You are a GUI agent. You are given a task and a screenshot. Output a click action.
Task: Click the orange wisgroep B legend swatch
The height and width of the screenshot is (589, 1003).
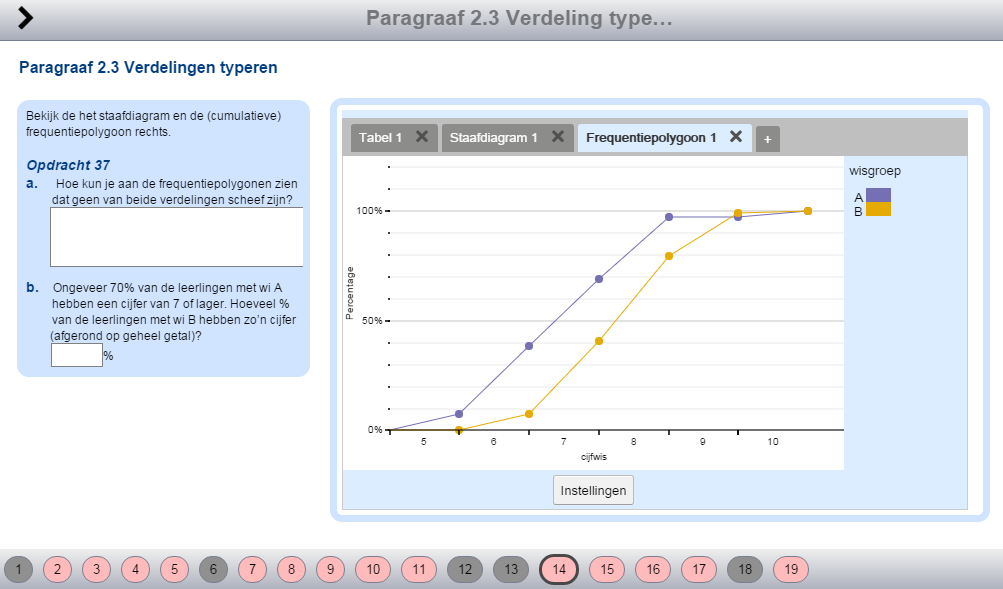click(878, 209)
